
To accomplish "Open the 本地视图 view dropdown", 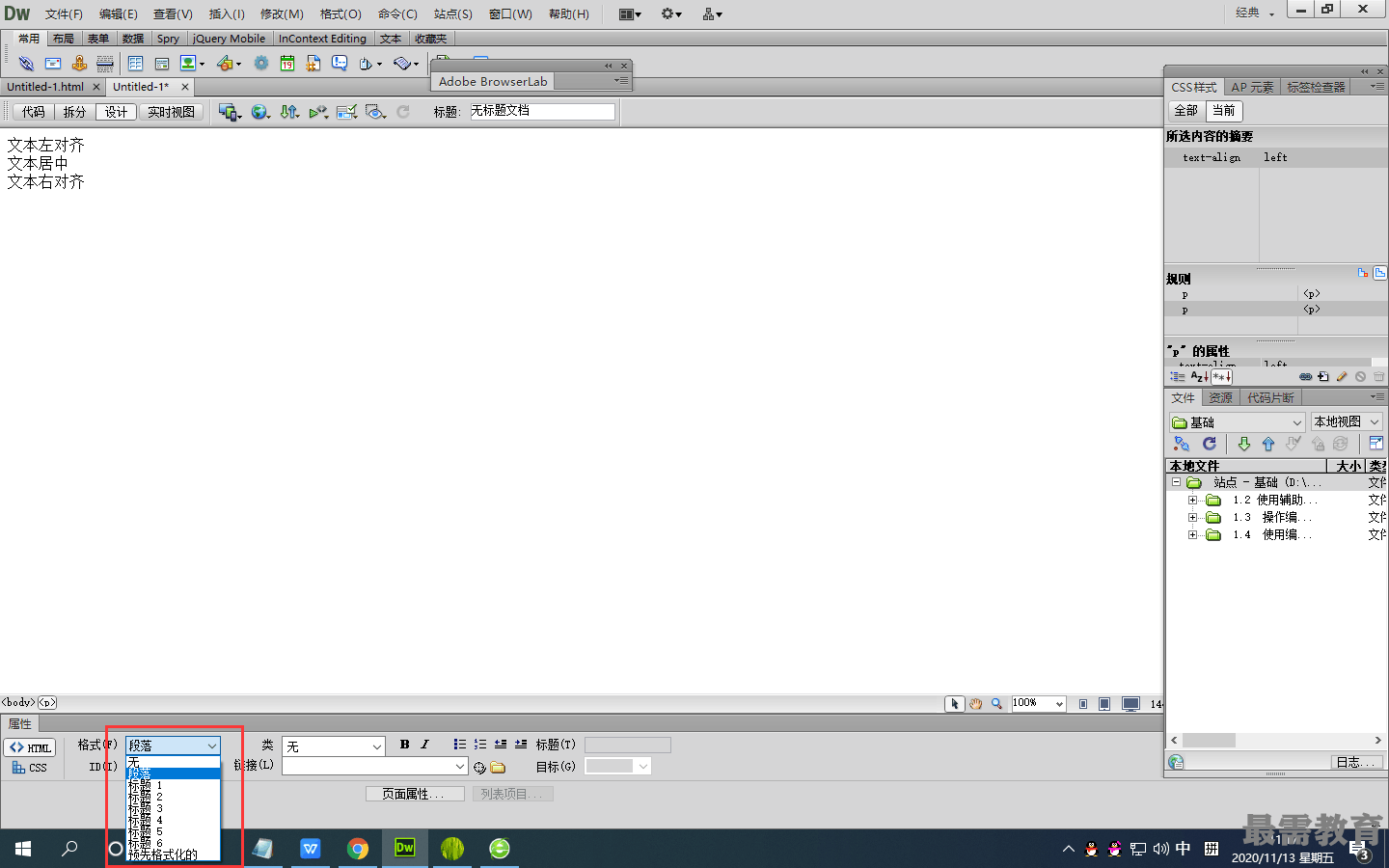I will click(1347, 422).
